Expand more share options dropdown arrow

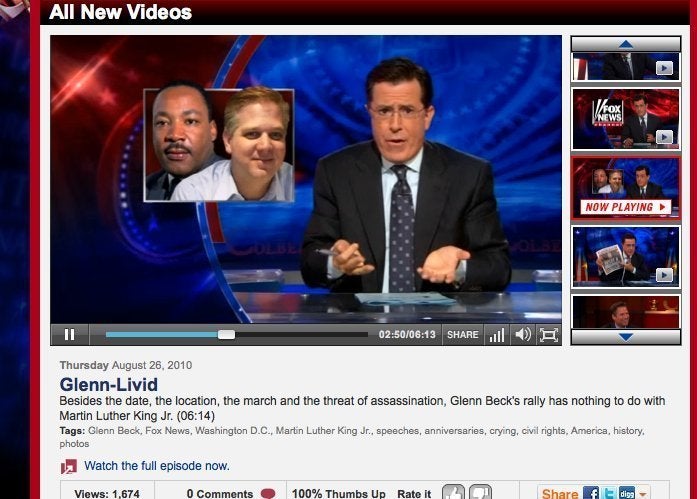[642, 494]
